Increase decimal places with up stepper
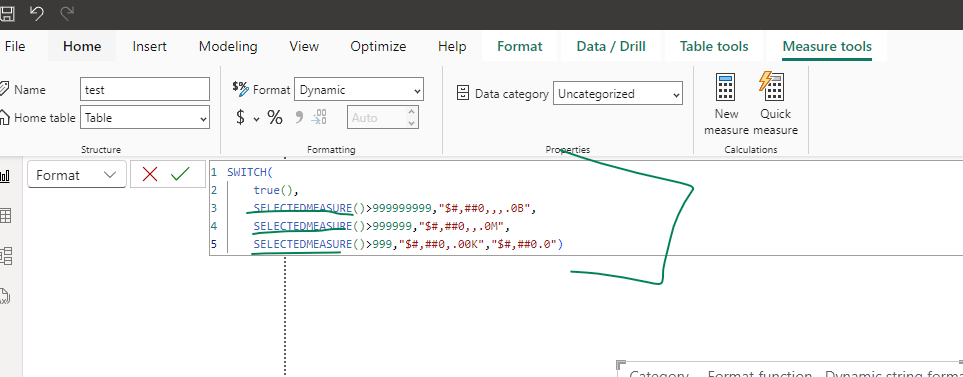 [x=411, y=112]
